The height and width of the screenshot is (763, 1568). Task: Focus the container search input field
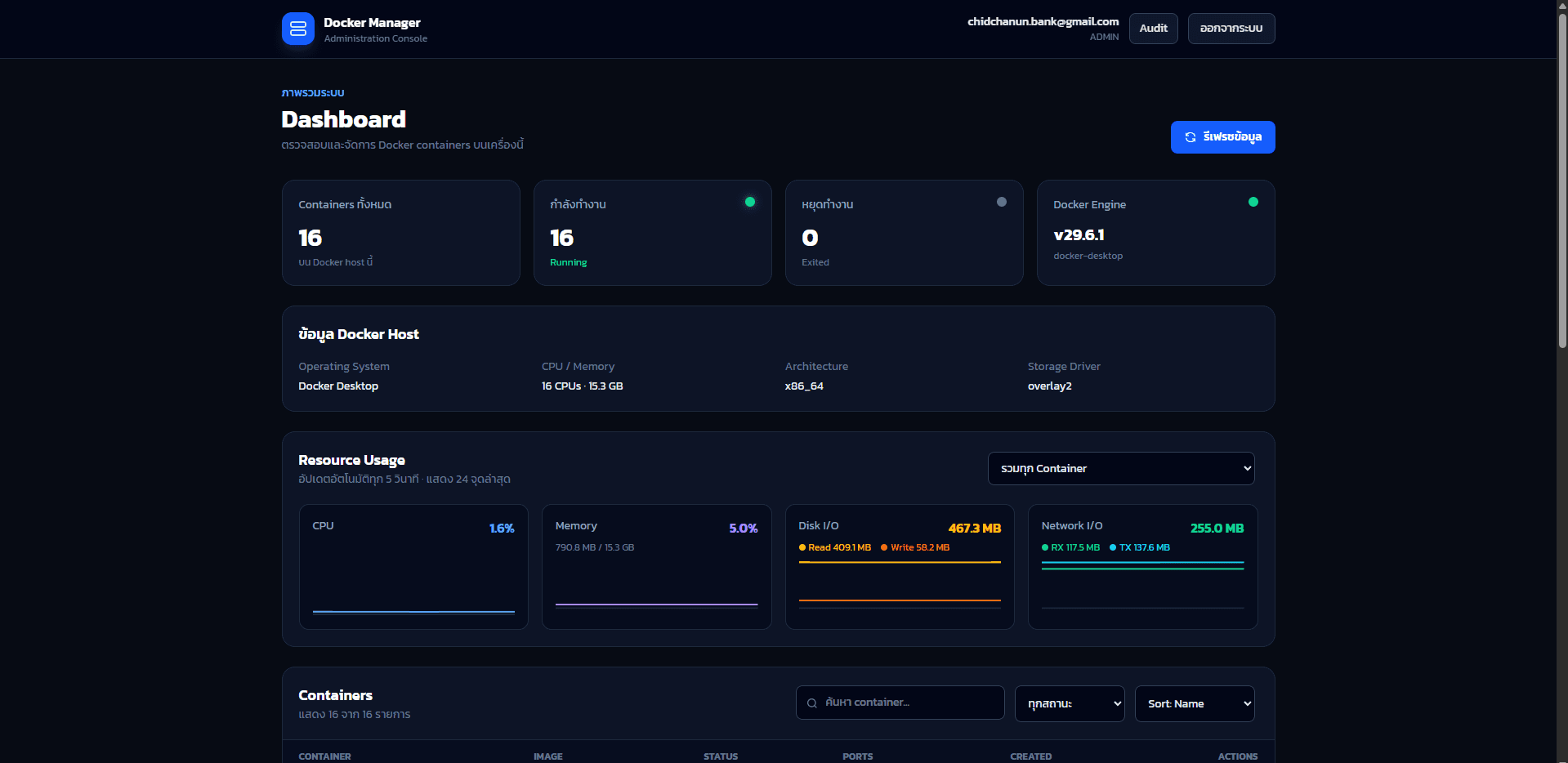(x=900, y=703)
